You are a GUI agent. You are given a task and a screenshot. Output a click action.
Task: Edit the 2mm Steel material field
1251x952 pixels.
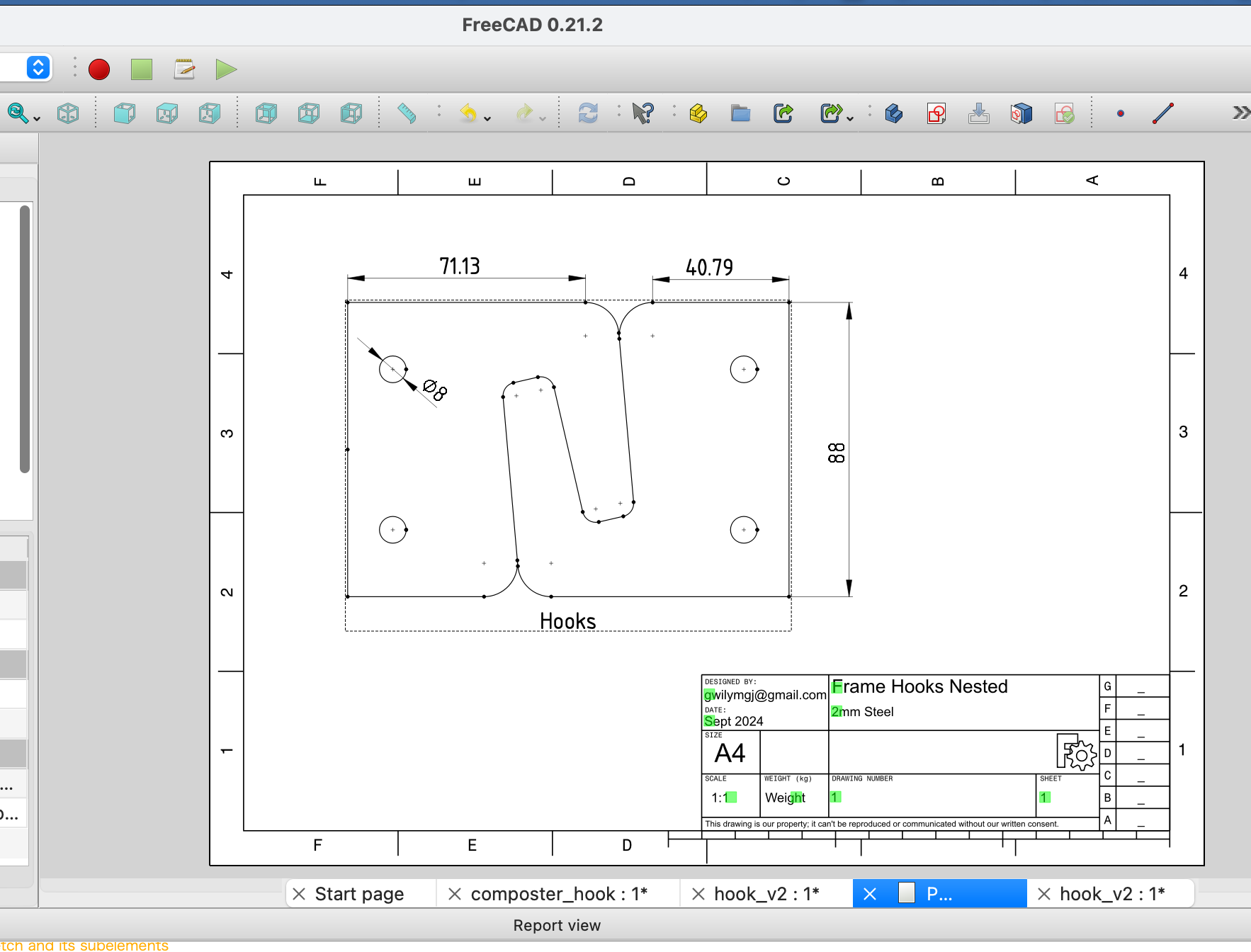coord(862,712)
